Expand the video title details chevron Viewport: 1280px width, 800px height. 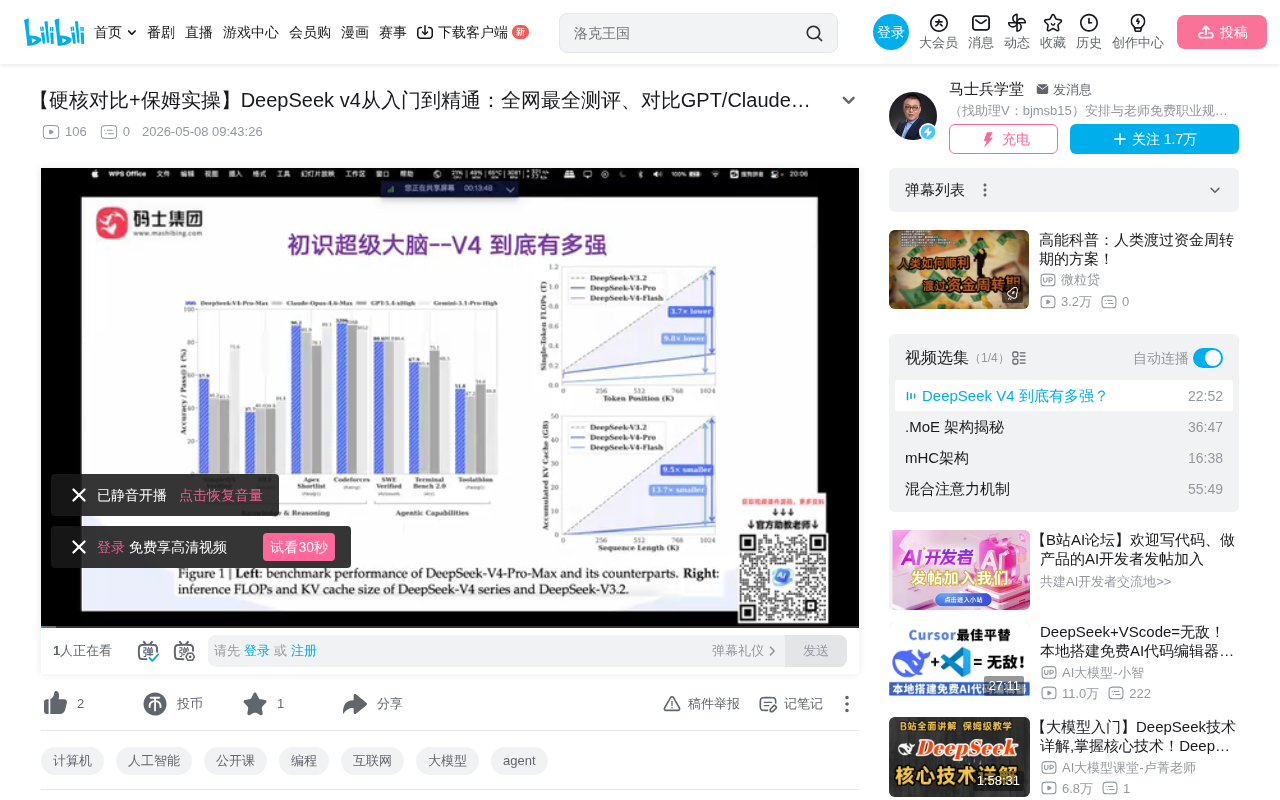coord(849,100)
